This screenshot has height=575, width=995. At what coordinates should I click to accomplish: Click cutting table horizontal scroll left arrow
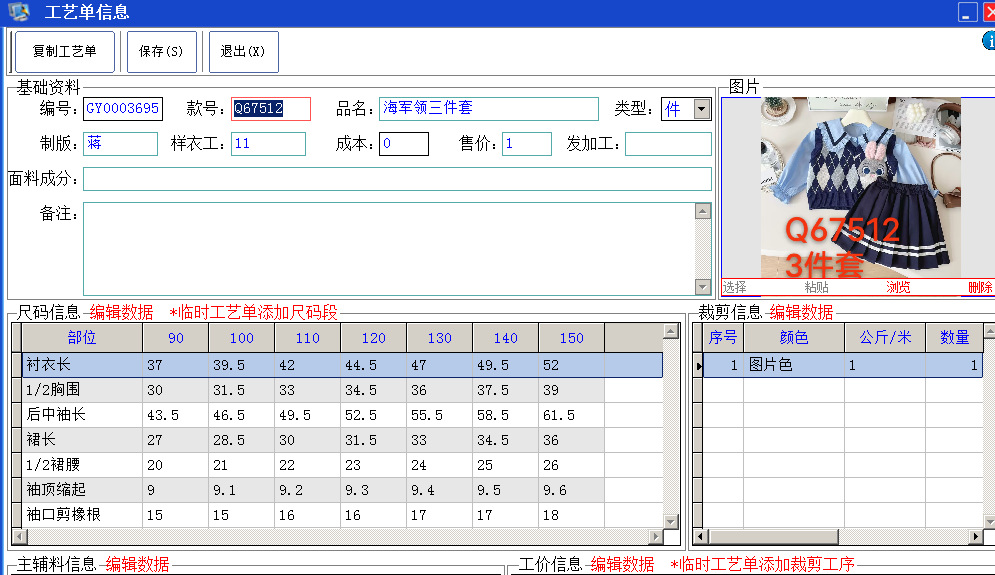[701, 537]
